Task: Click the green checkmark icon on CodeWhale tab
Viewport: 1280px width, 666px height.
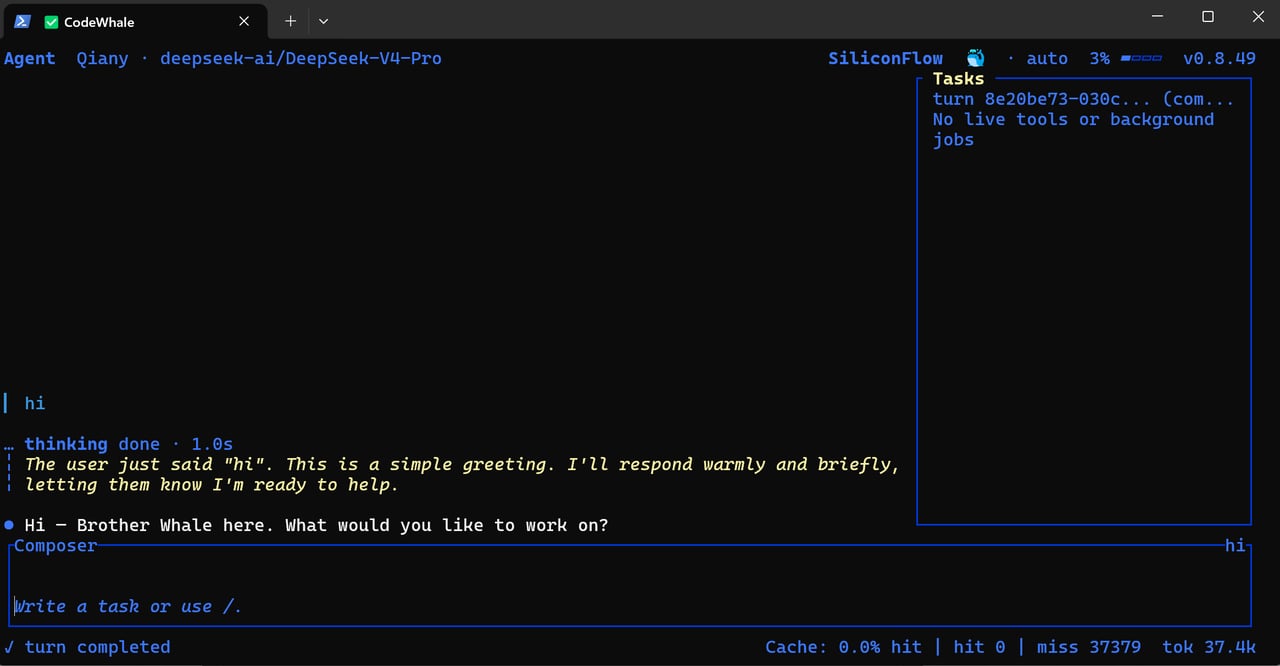Action: click(x=52, y=21)
